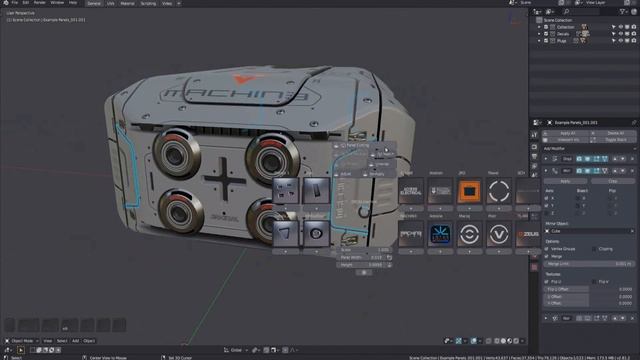Viewport: 640px width, 360px height.
Task: Hide the Collection row via eye icon
Action: click(620, 27)
